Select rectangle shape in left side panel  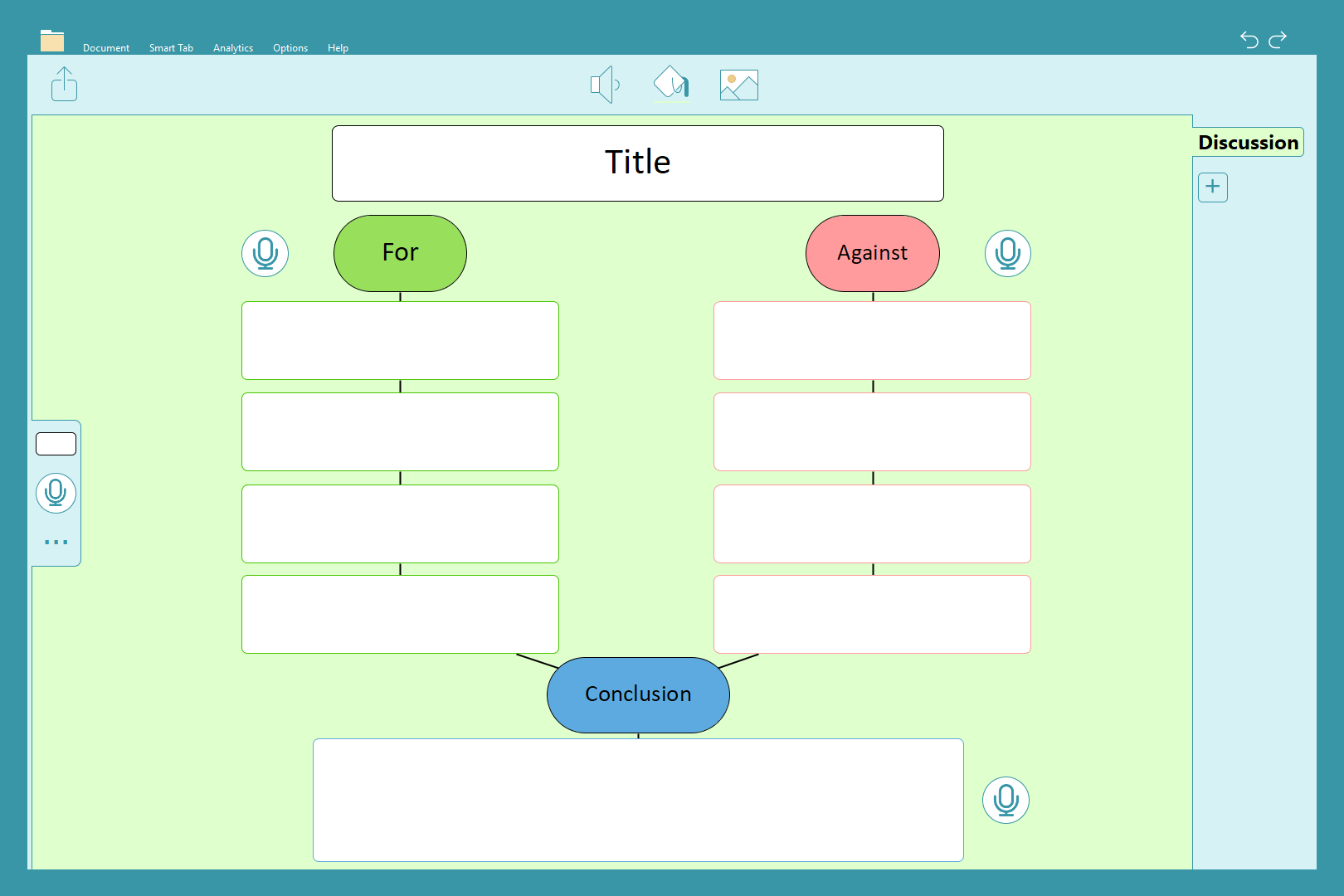(x=56, y=444)
